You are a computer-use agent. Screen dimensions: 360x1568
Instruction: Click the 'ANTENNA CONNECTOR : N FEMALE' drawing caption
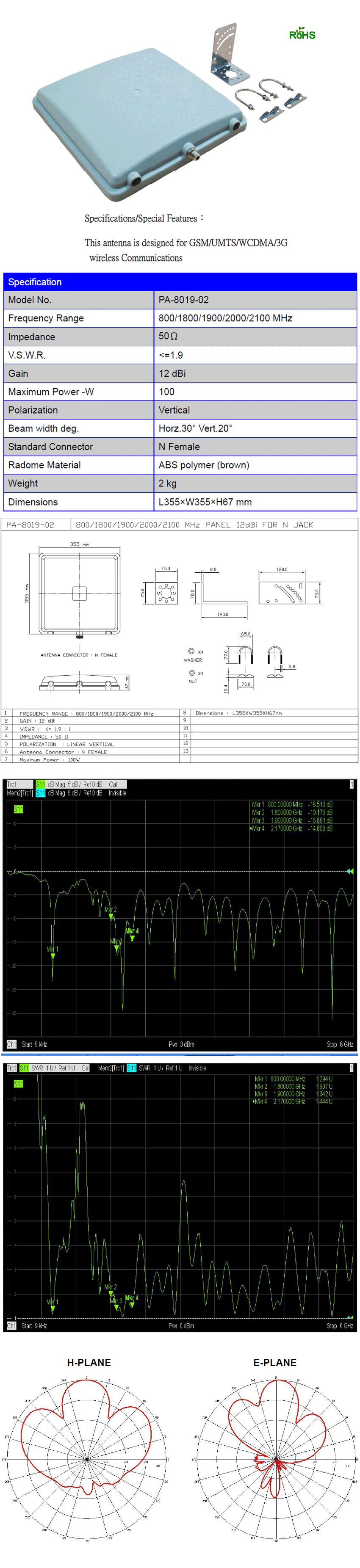tap(79, 655)
